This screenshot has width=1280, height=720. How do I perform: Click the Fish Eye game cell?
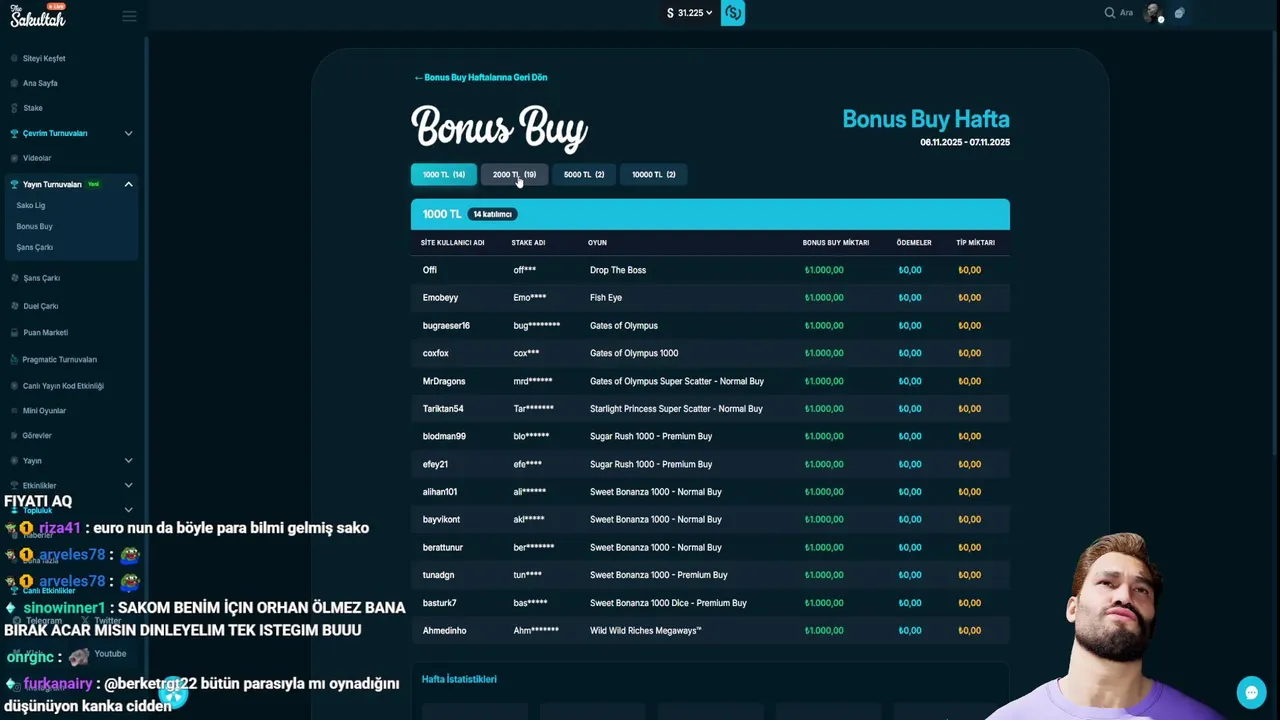(606, 297)
